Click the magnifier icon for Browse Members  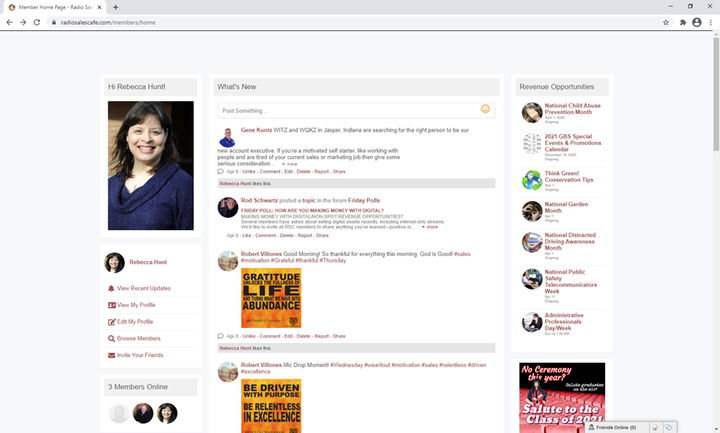tap(112, 338)
